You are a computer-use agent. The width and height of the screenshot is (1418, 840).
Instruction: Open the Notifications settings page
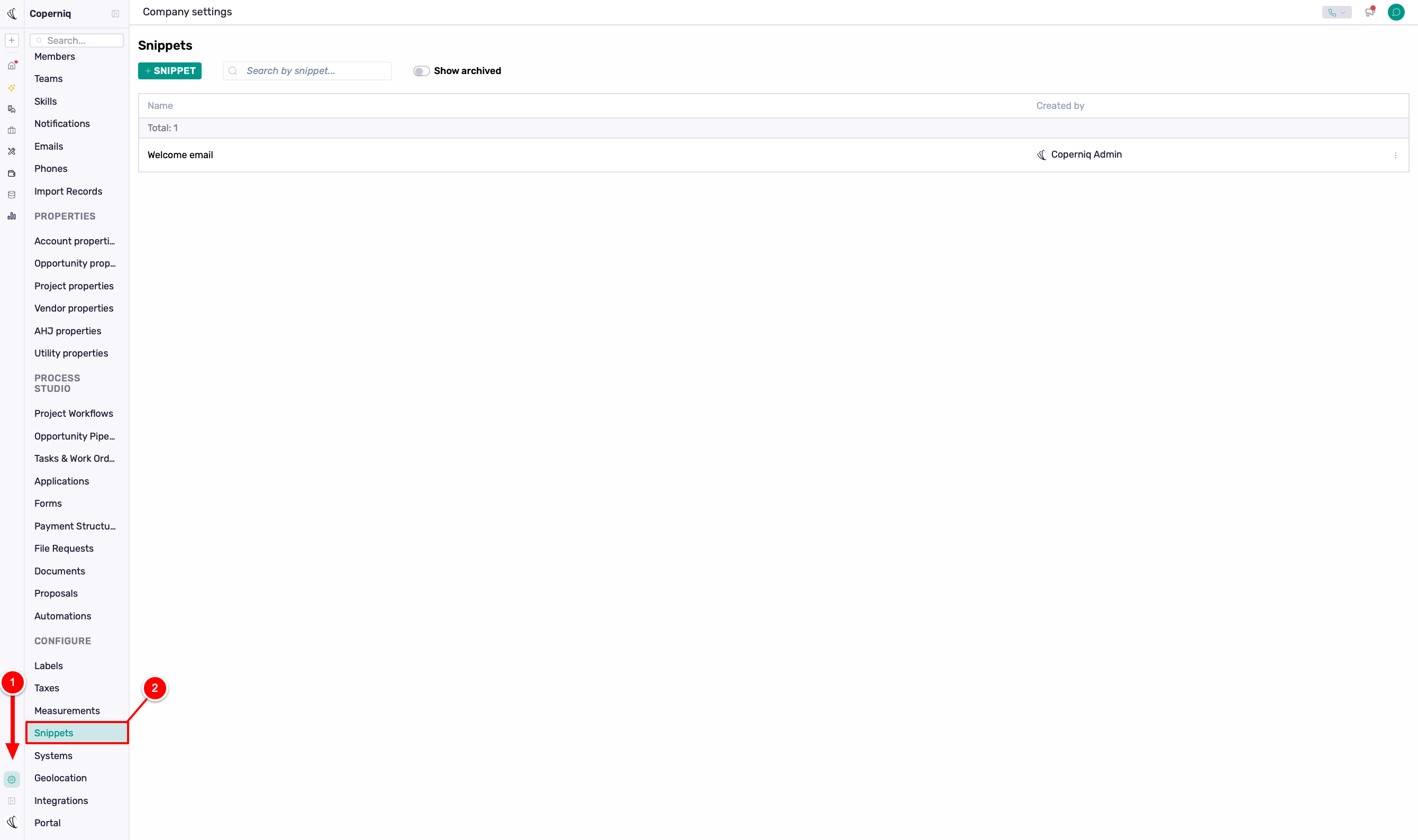62,123
